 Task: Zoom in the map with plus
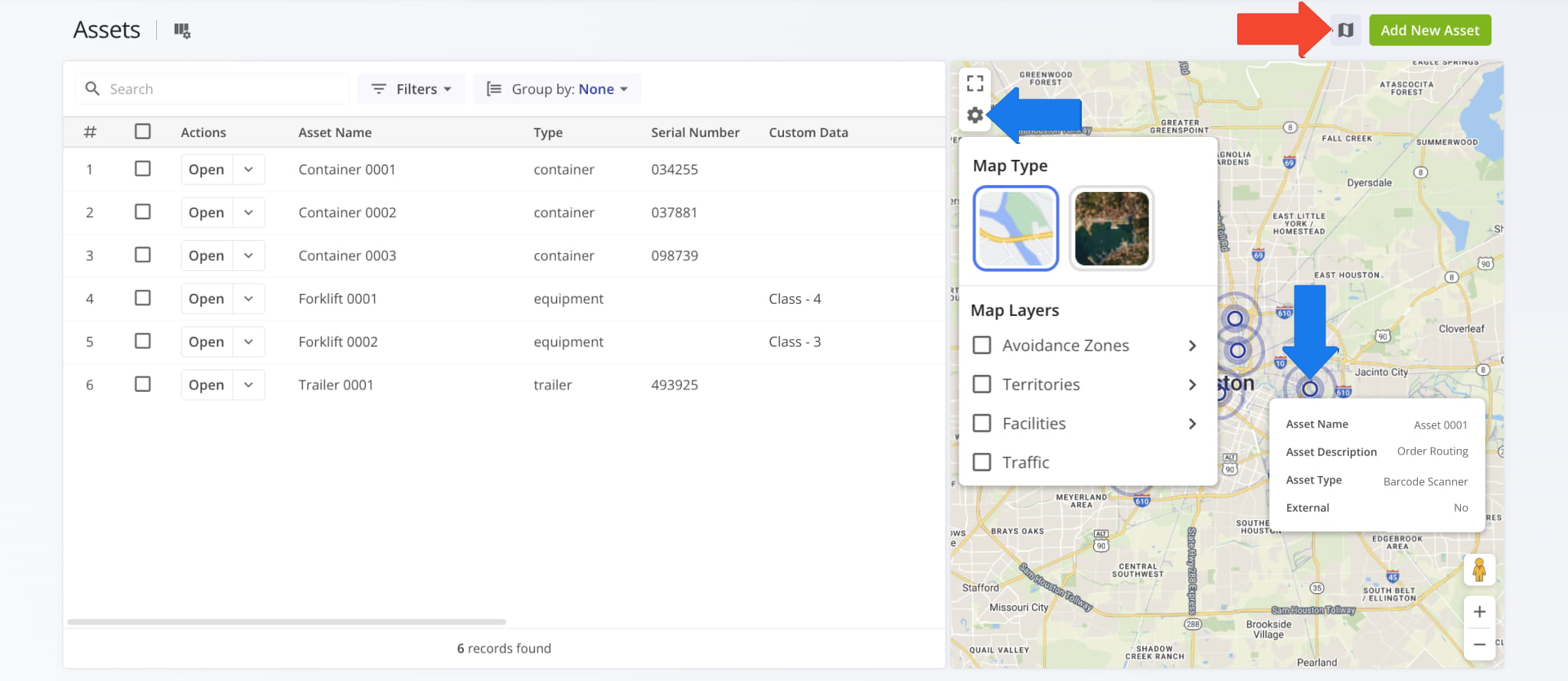(1479, 612)
